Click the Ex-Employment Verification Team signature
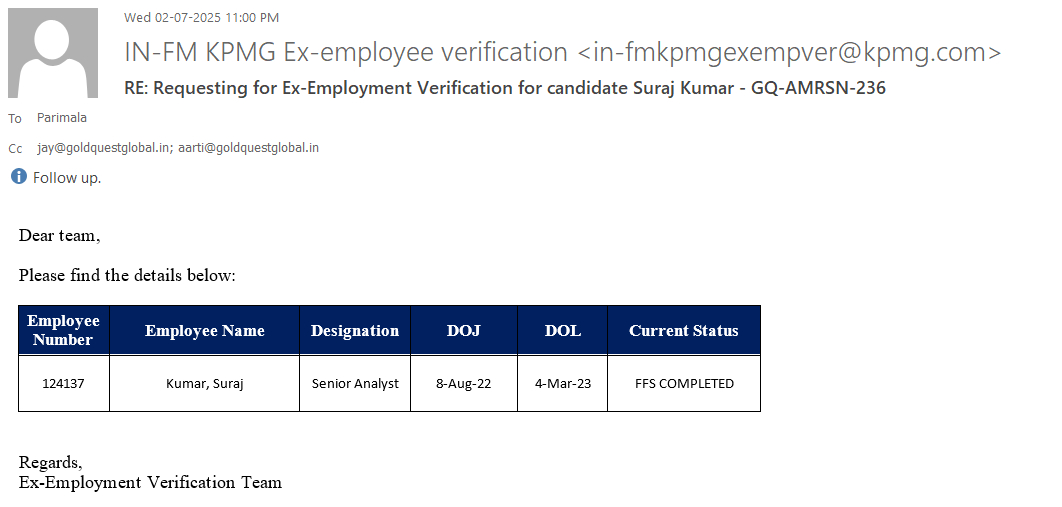 click(150, 482)
